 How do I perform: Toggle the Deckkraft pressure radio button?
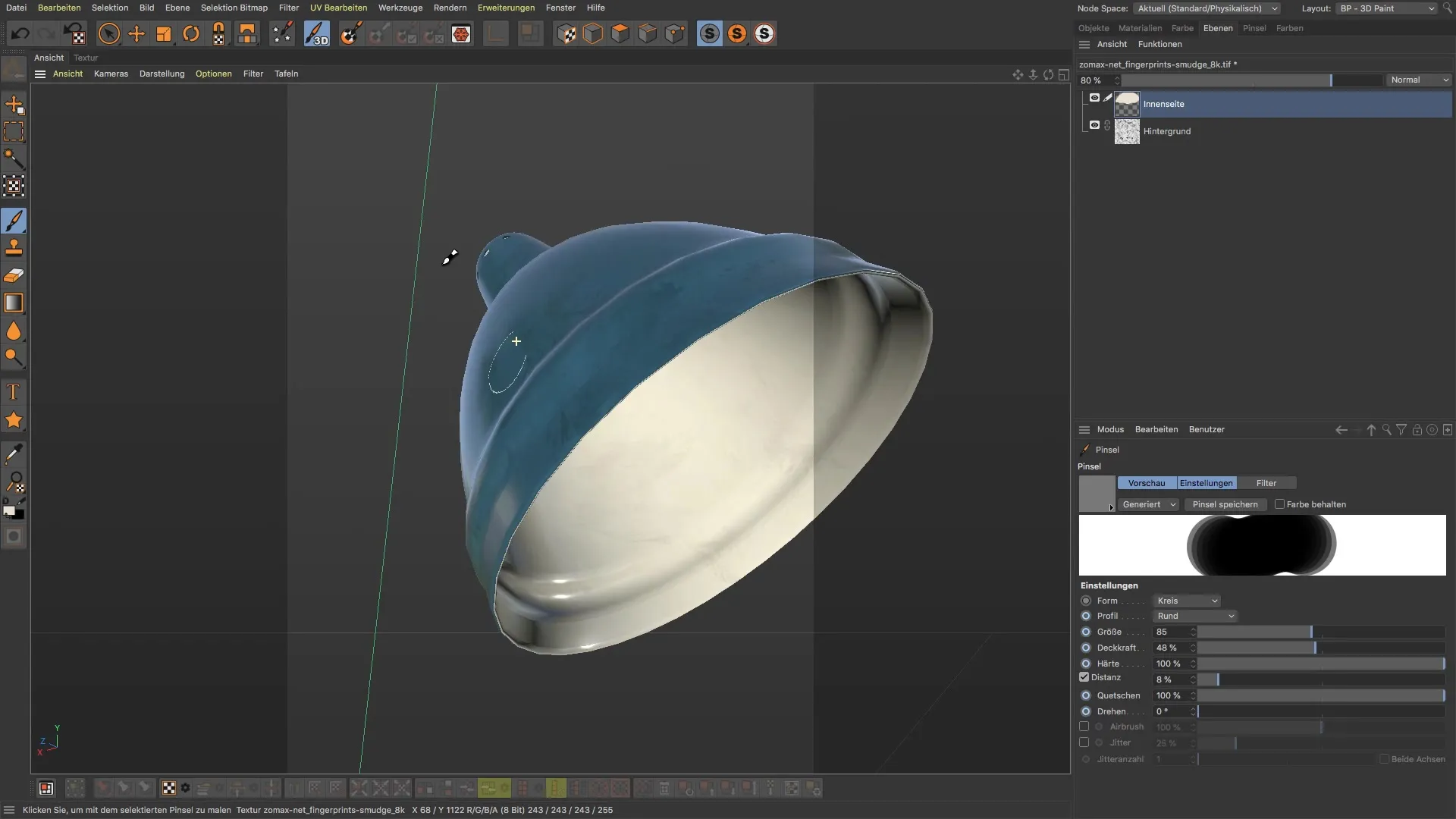[x=1086, y=648]
